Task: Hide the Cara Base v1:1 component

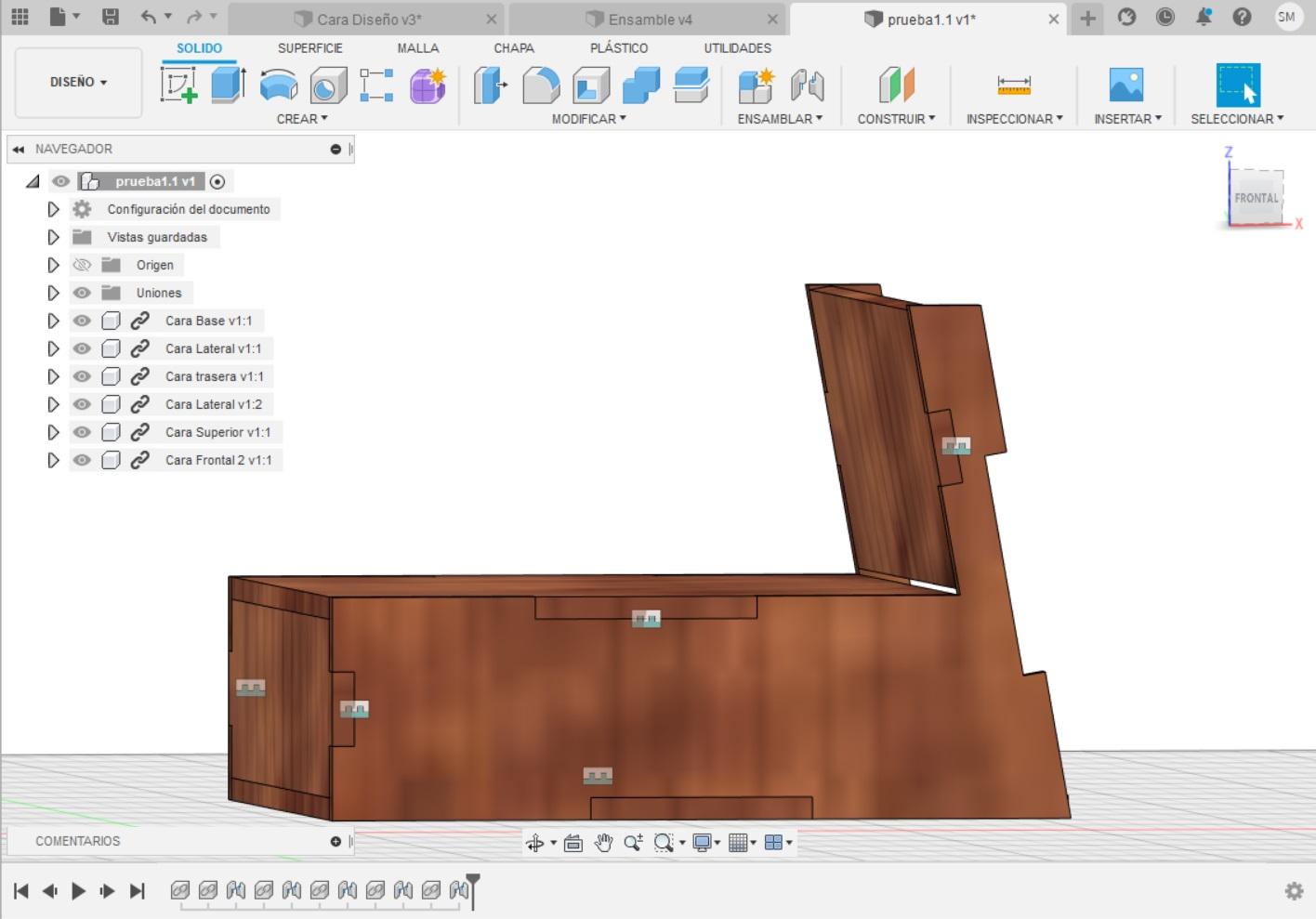Action: point(83,321)
